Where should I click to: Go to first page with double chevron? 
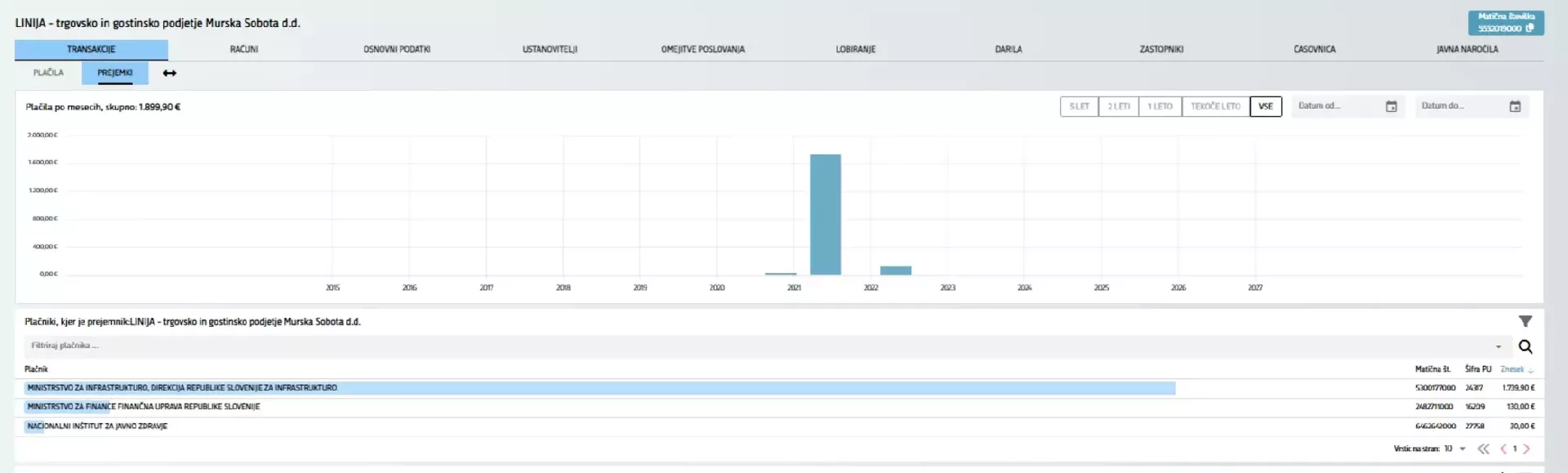(1483, 448)
